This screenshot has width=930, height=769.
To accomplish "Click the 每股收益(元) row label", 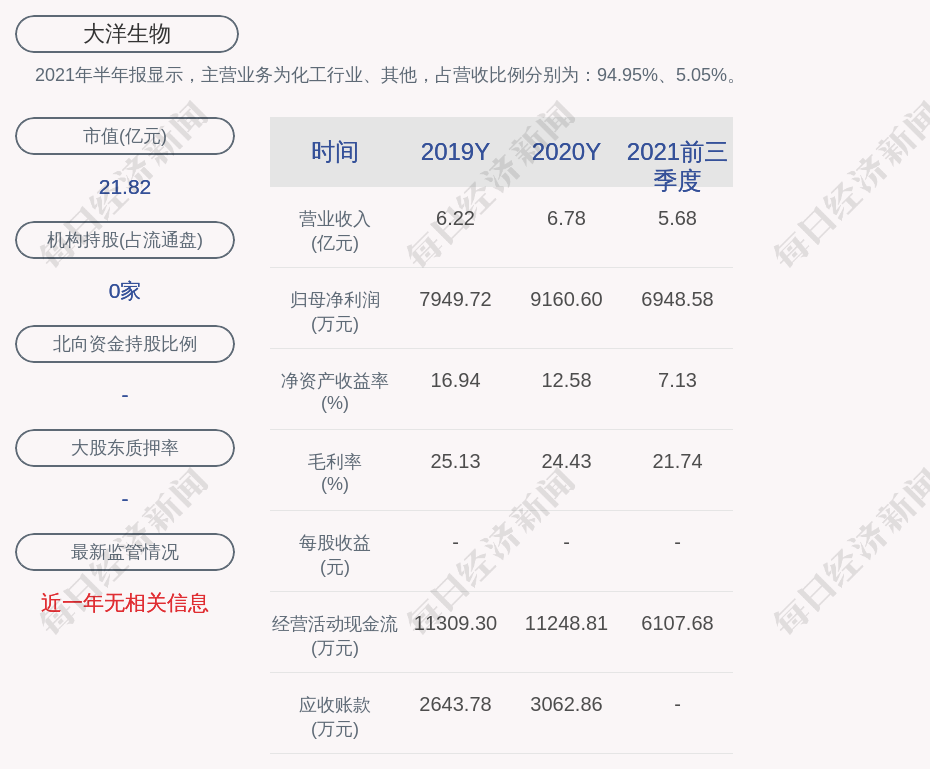I will (x=335, y=555).
